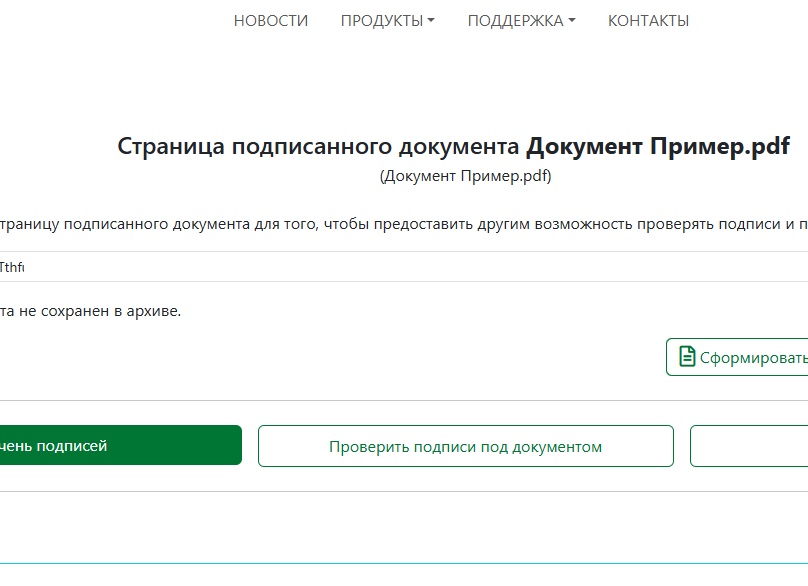Open the НОВОСТИ menu item

pos(271,21)
